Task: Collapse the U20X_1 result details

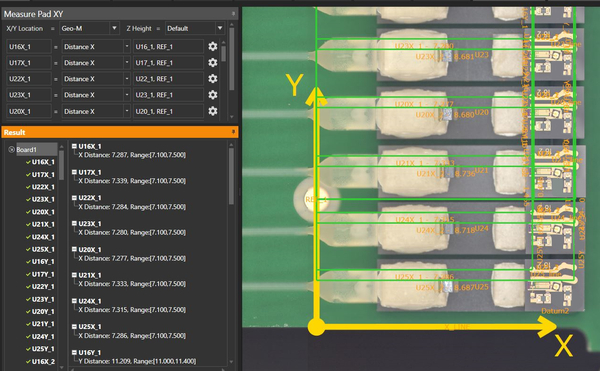Action: (74, 249)
